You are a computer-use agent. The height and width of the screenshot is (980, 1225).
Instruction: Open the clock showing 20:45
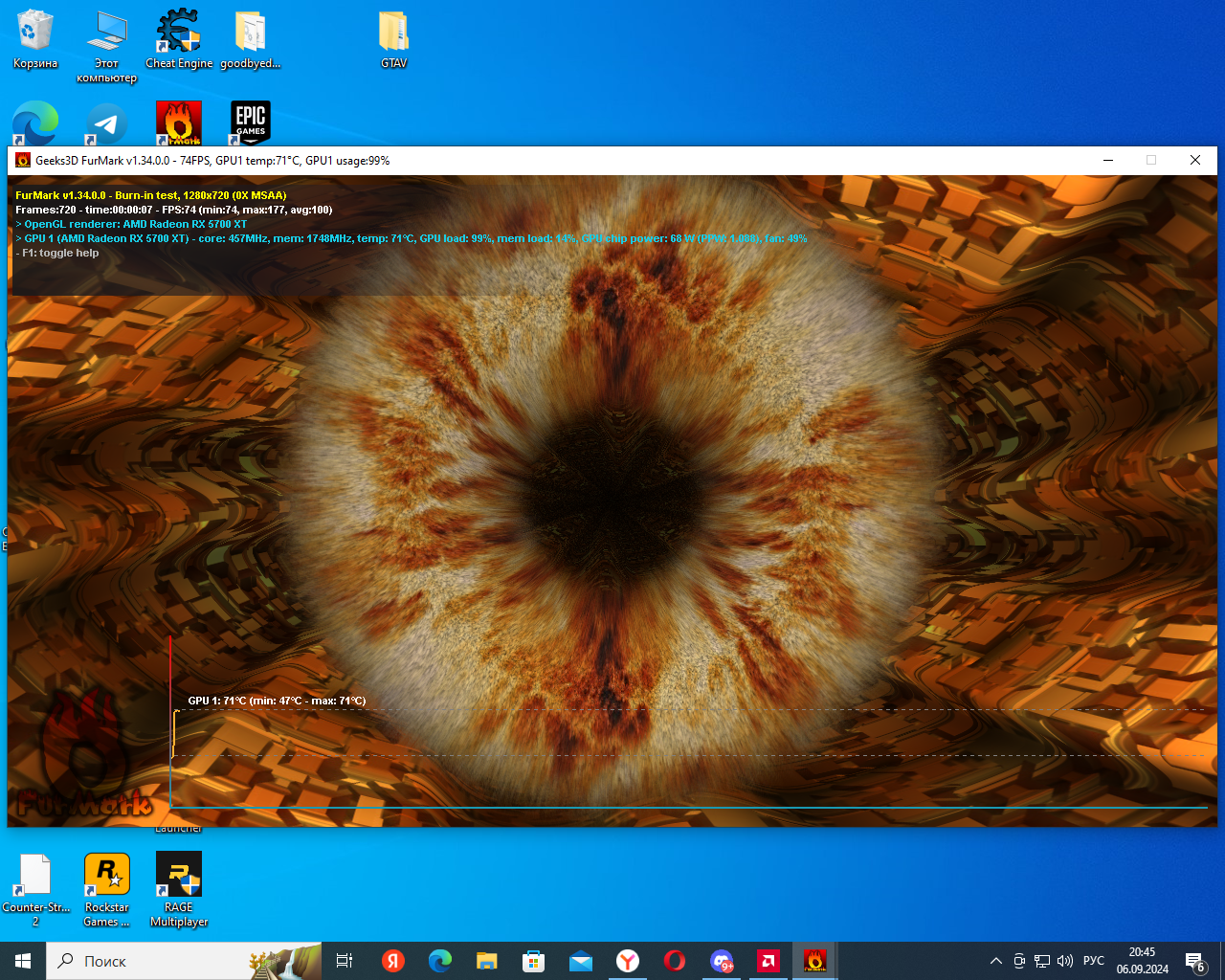1142,961
